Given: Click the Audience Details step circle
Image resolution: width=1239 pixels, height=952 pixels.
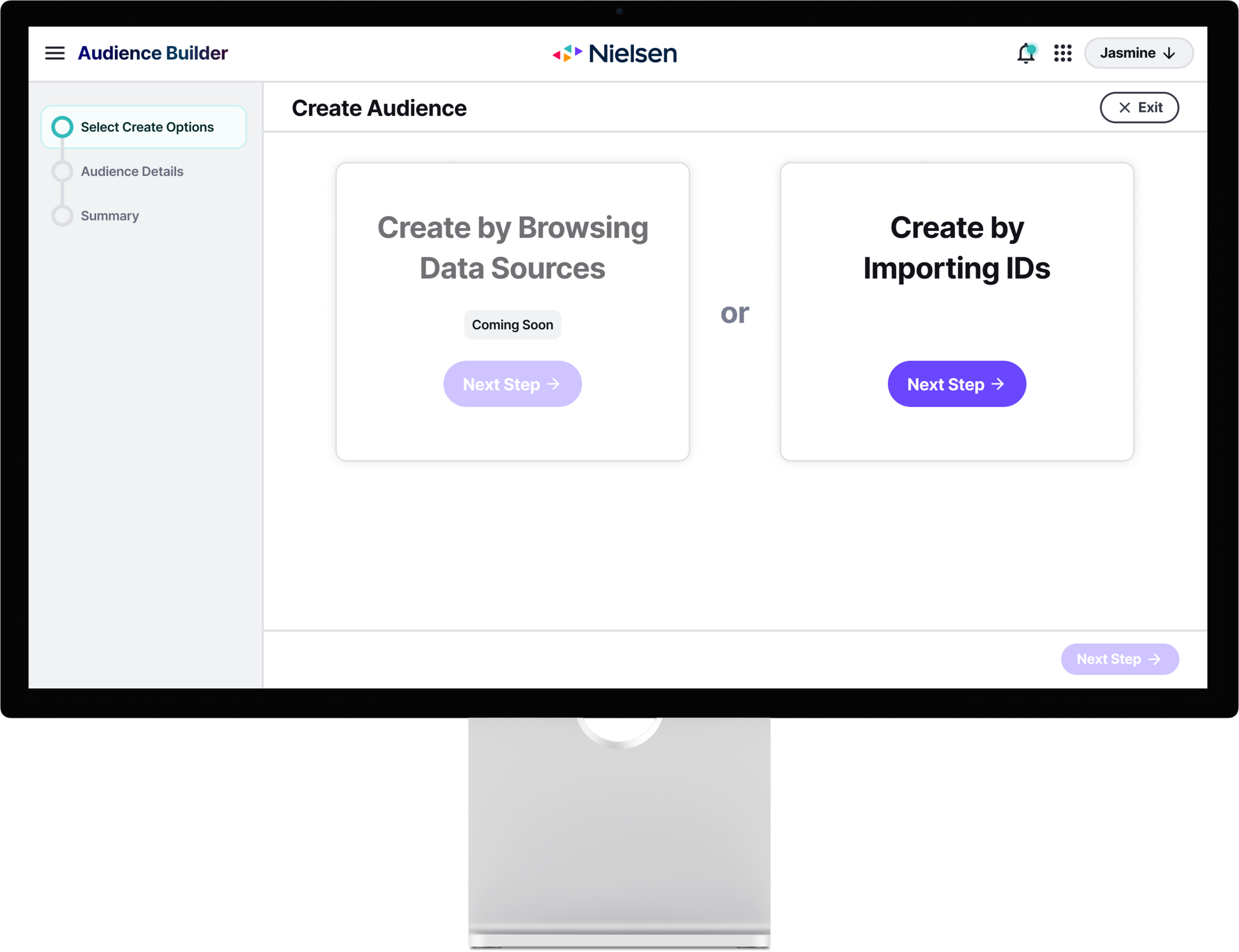Looking at the screenshot, I should point(62,171).
